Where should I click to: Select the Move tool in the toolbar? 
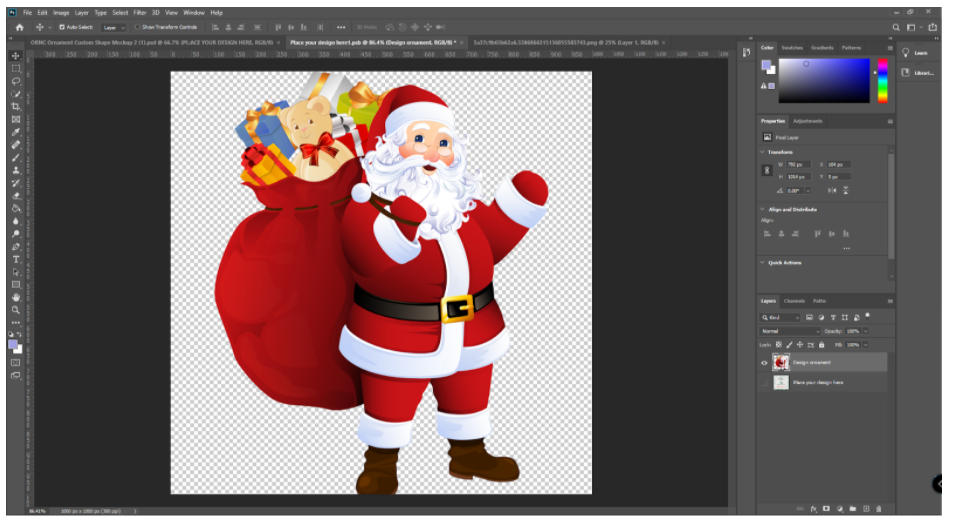click(x=16, y=56)
